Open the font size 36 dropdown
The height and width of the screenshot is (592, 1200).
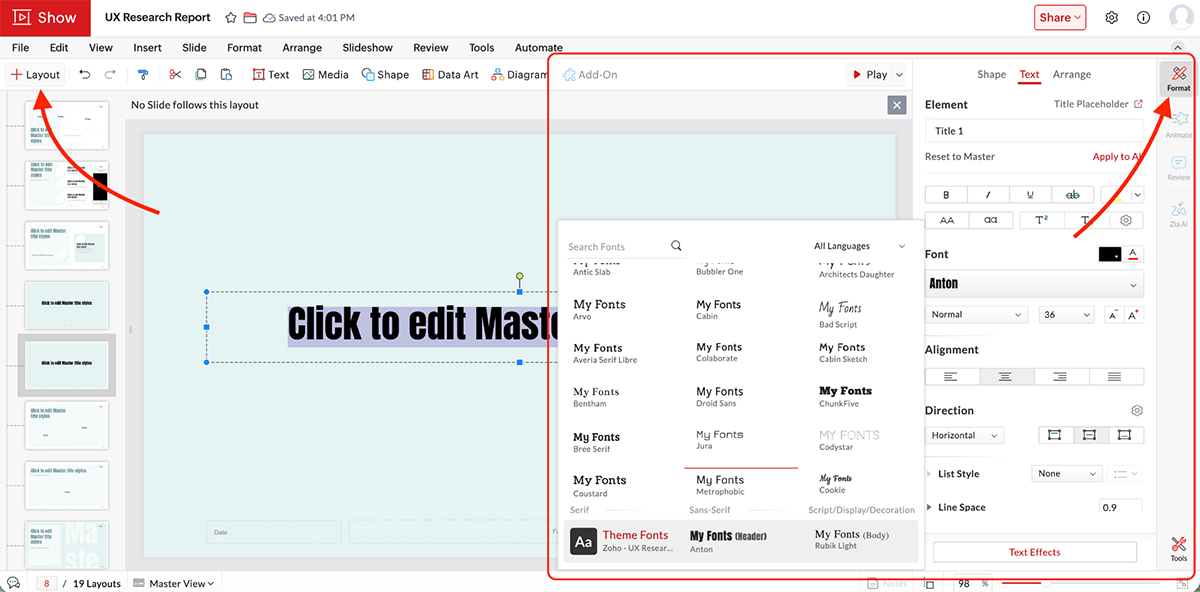click(1066, 314)
